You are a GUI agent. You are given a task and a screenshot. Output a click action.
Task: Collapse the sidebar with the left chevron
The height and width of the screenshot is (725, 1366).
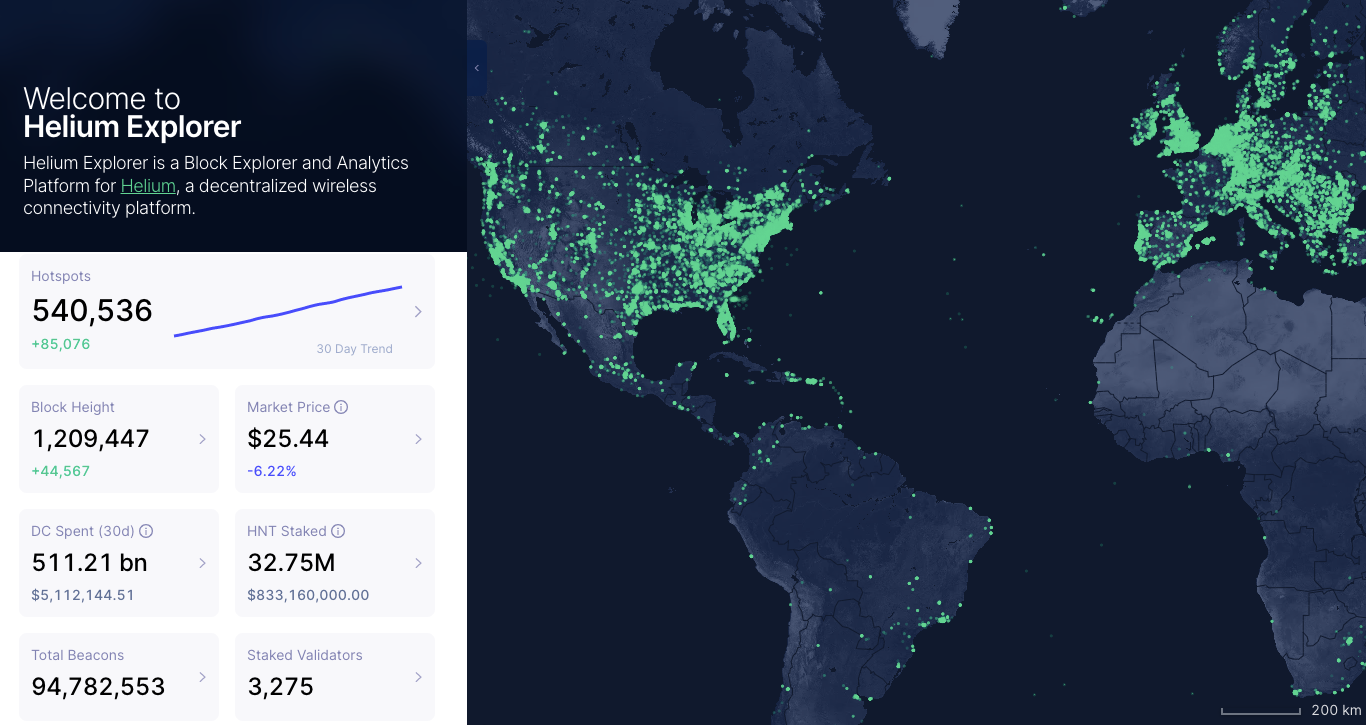pyautogui.click(x=477, y=68)
